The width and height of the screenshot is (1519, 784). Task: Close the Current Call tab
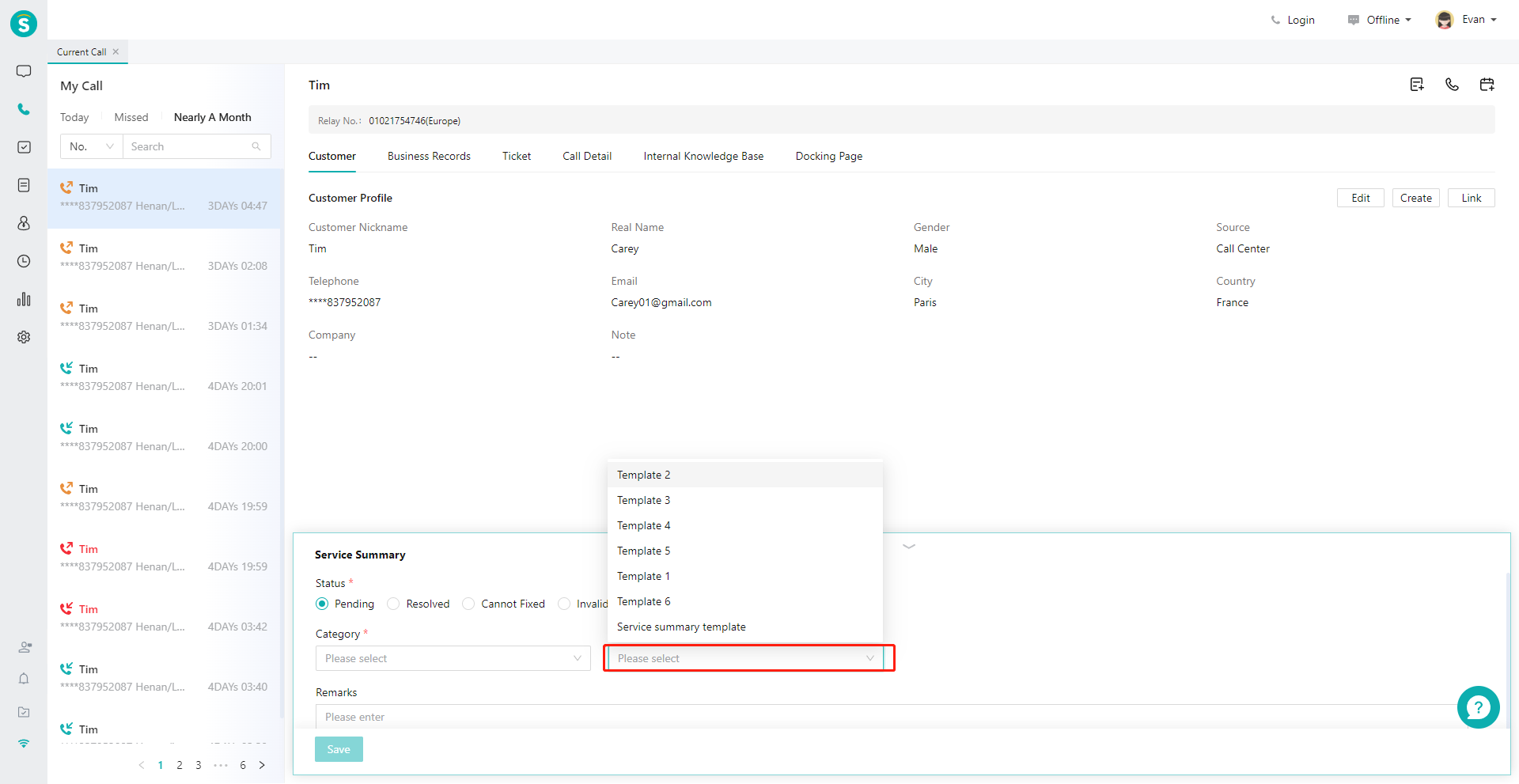[116, 51]
